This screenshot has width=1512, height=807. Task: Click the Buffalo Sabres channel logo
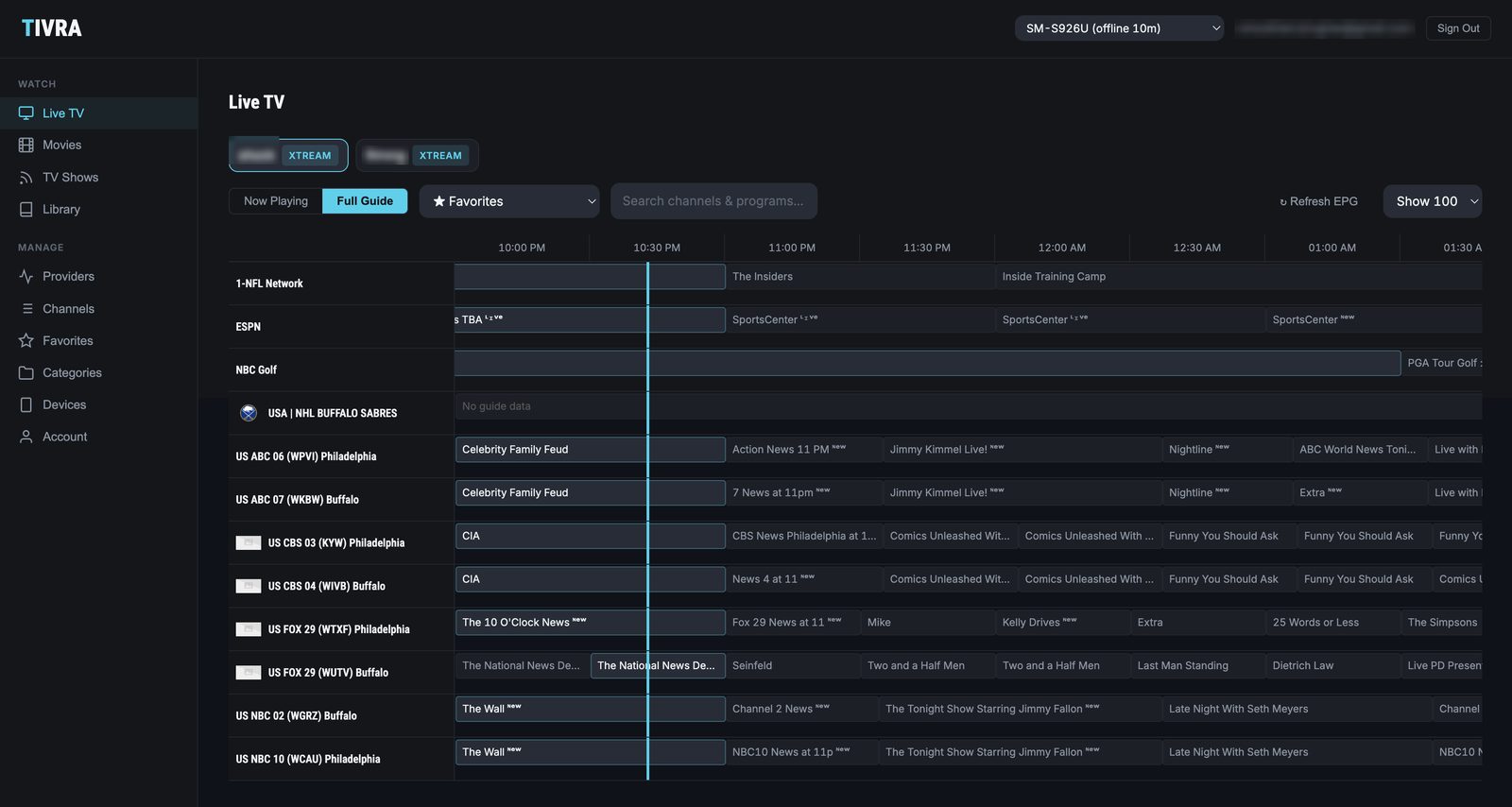tap(249, 413)
